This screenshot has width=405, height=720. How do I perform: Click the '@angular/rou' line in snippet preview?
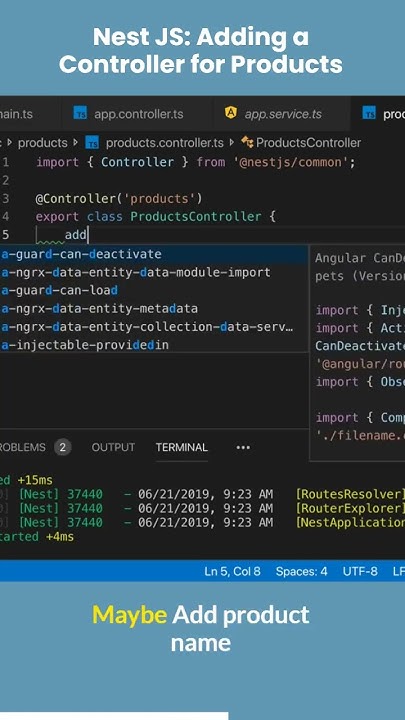(x=360, y=364)
